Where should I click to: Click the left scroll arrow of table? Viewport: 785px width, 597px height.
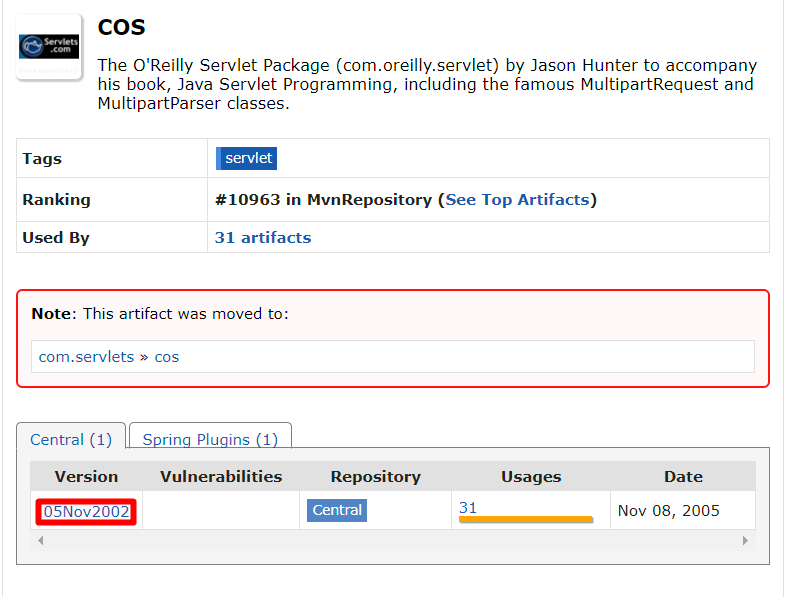pos(41,540)
